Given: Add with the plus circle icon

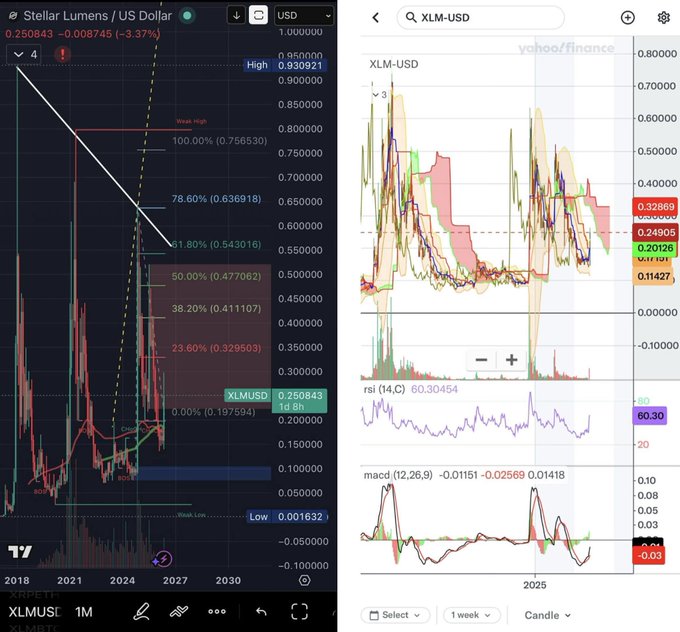Looking at the screenshot, I should coord(628,18).
